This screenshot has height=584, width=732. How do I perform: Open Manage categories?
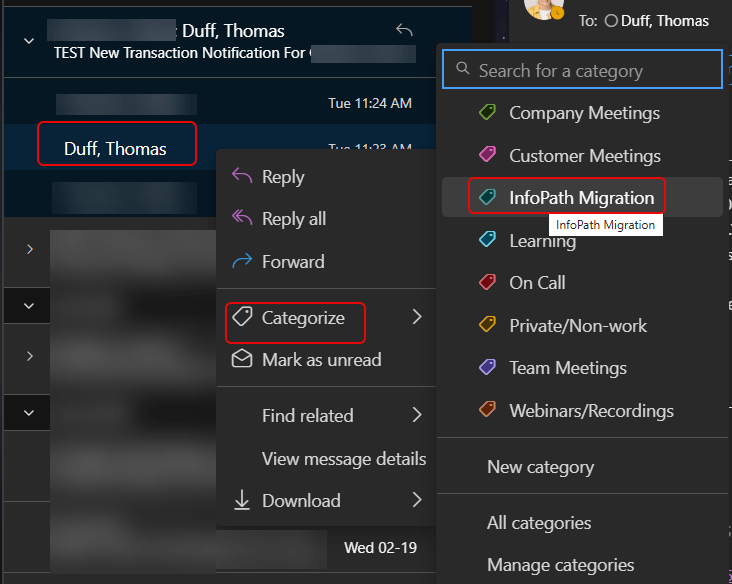pos(560,565)
